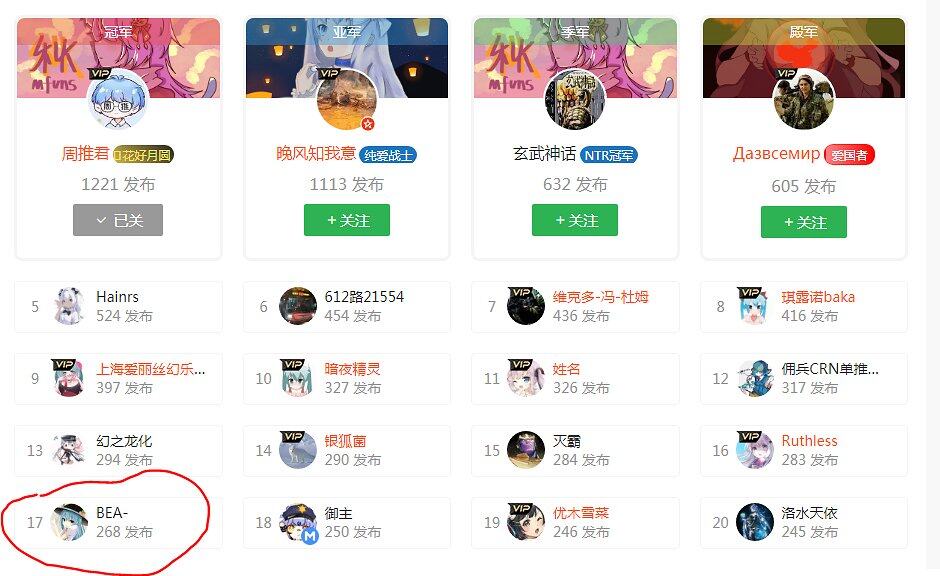Follow 玄武神话 with green 关注 button
This screenshot has height=576, width=940.
point(575,220)
